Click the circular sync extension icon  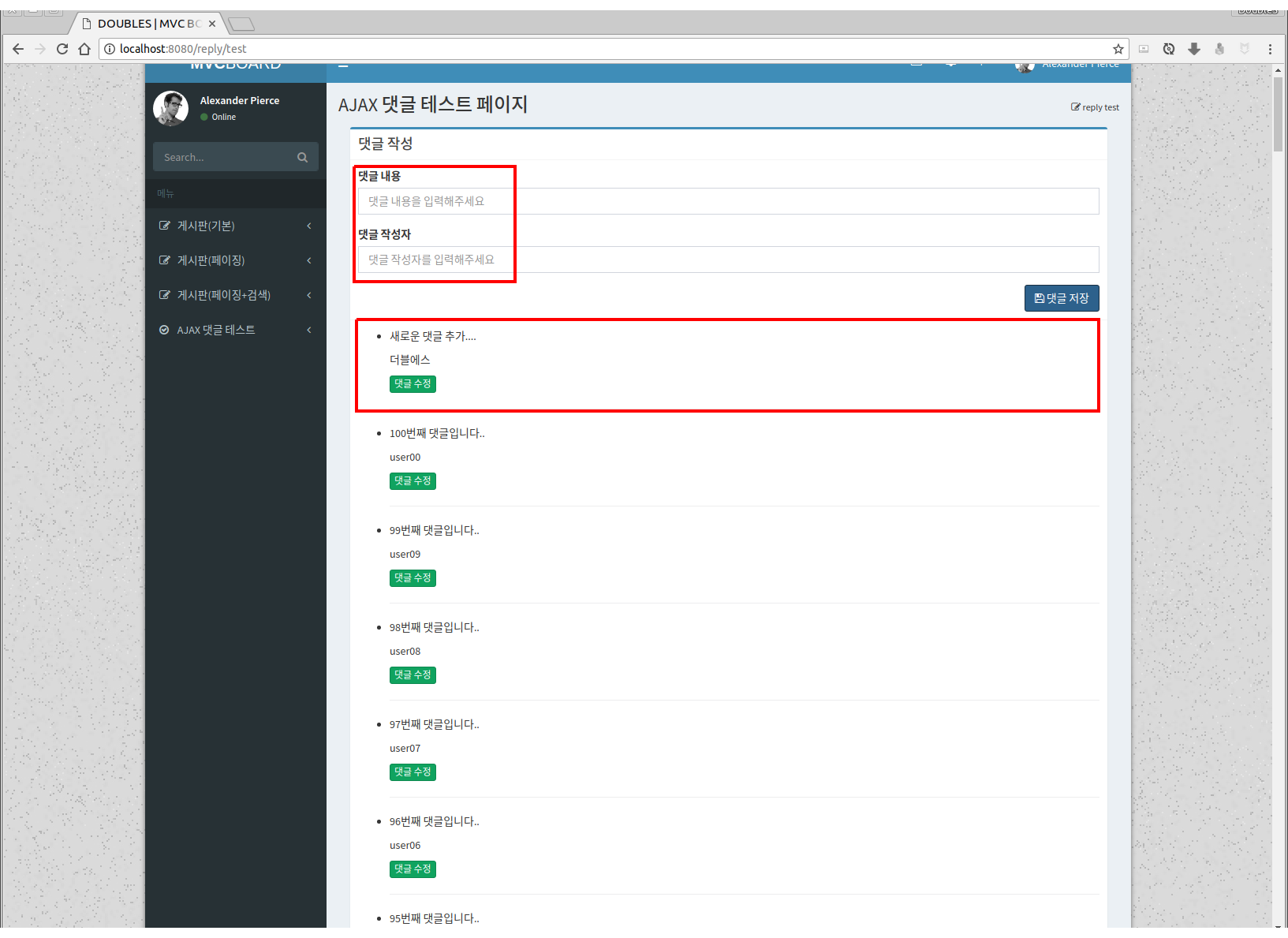(x=1169, y=49)
